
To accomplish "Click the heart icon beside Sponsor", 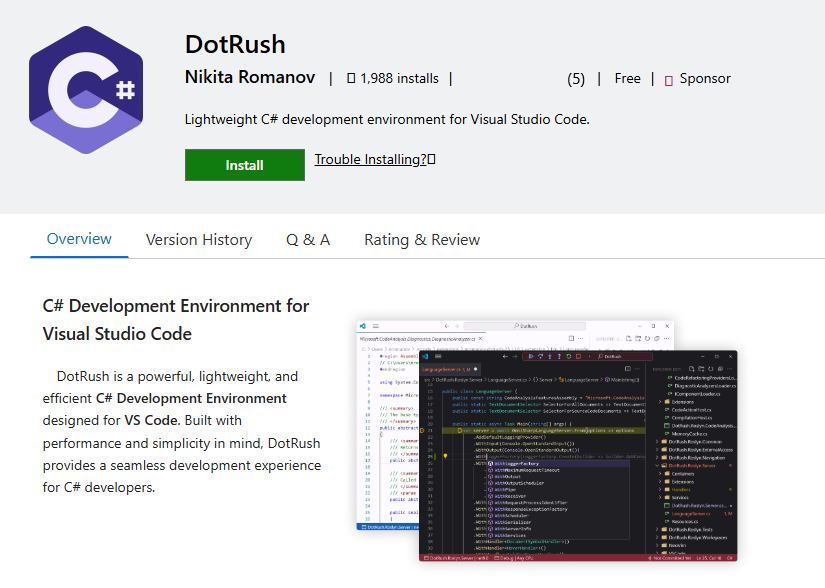I will (669, 80).
